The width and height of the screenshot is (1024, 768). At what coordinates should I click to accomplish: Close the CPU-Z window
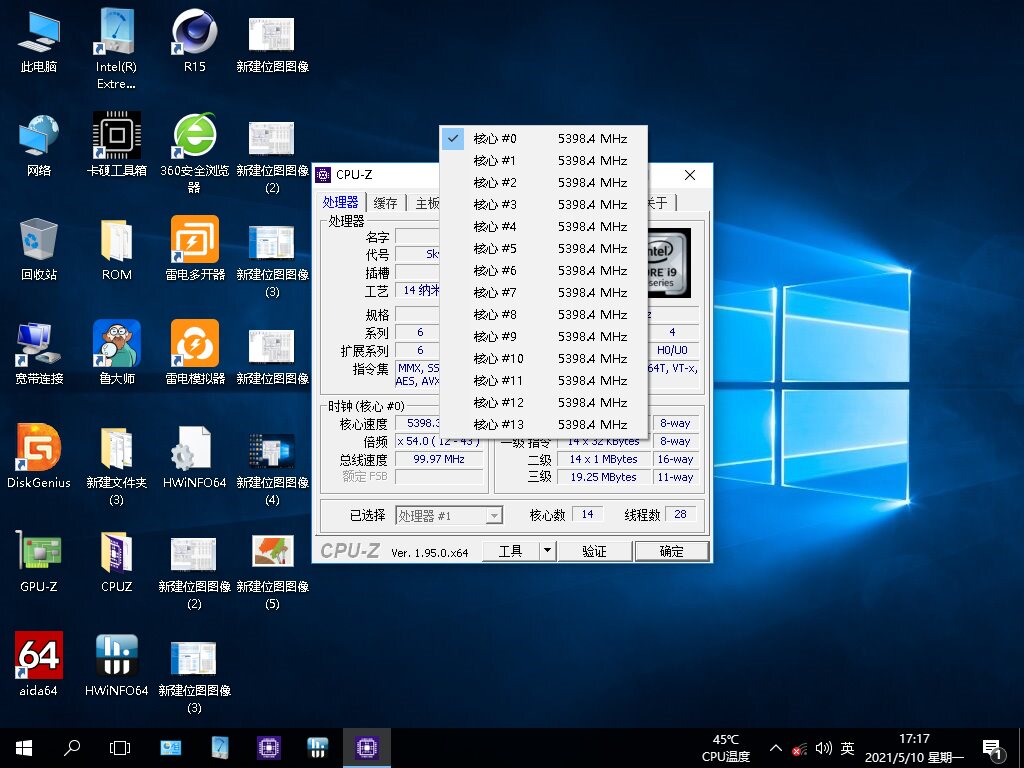690,175
